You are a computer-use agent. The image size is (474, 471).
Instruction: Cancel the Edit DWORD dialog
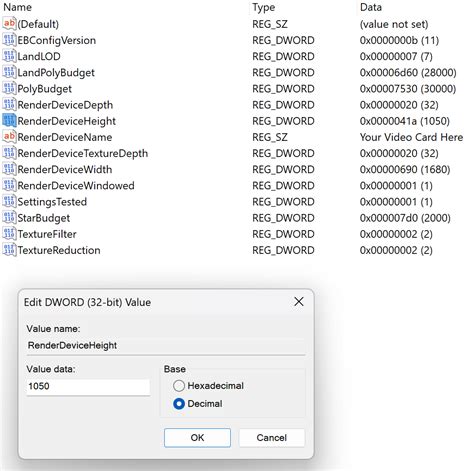(272, 437)
